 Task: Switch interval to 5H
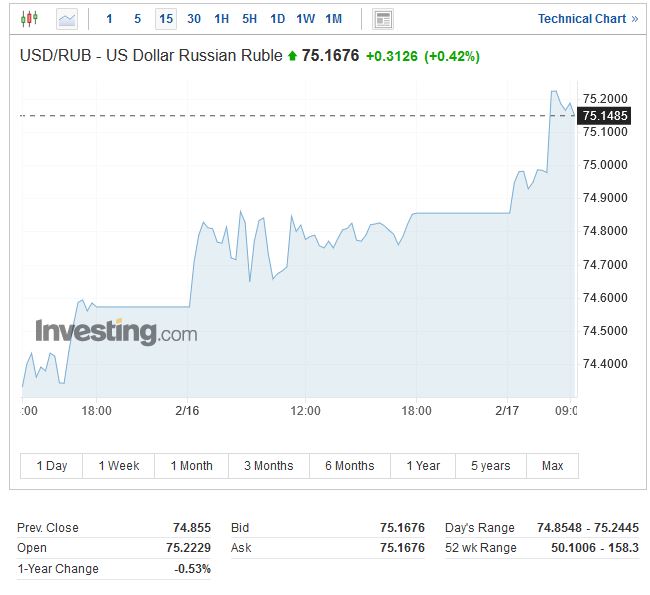(x=250, y=18)
